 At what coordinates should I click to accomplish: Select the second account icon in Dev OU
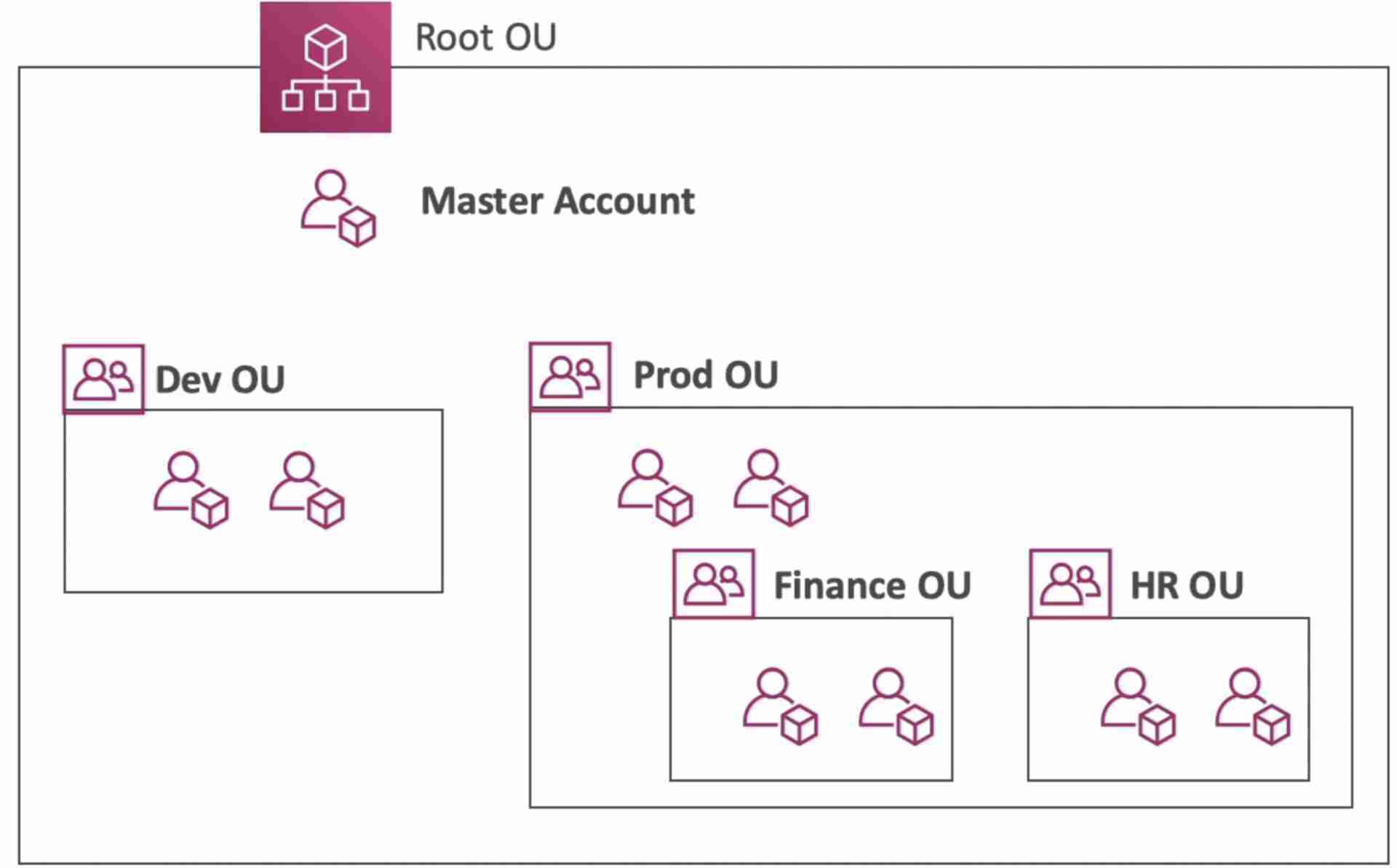307,490
